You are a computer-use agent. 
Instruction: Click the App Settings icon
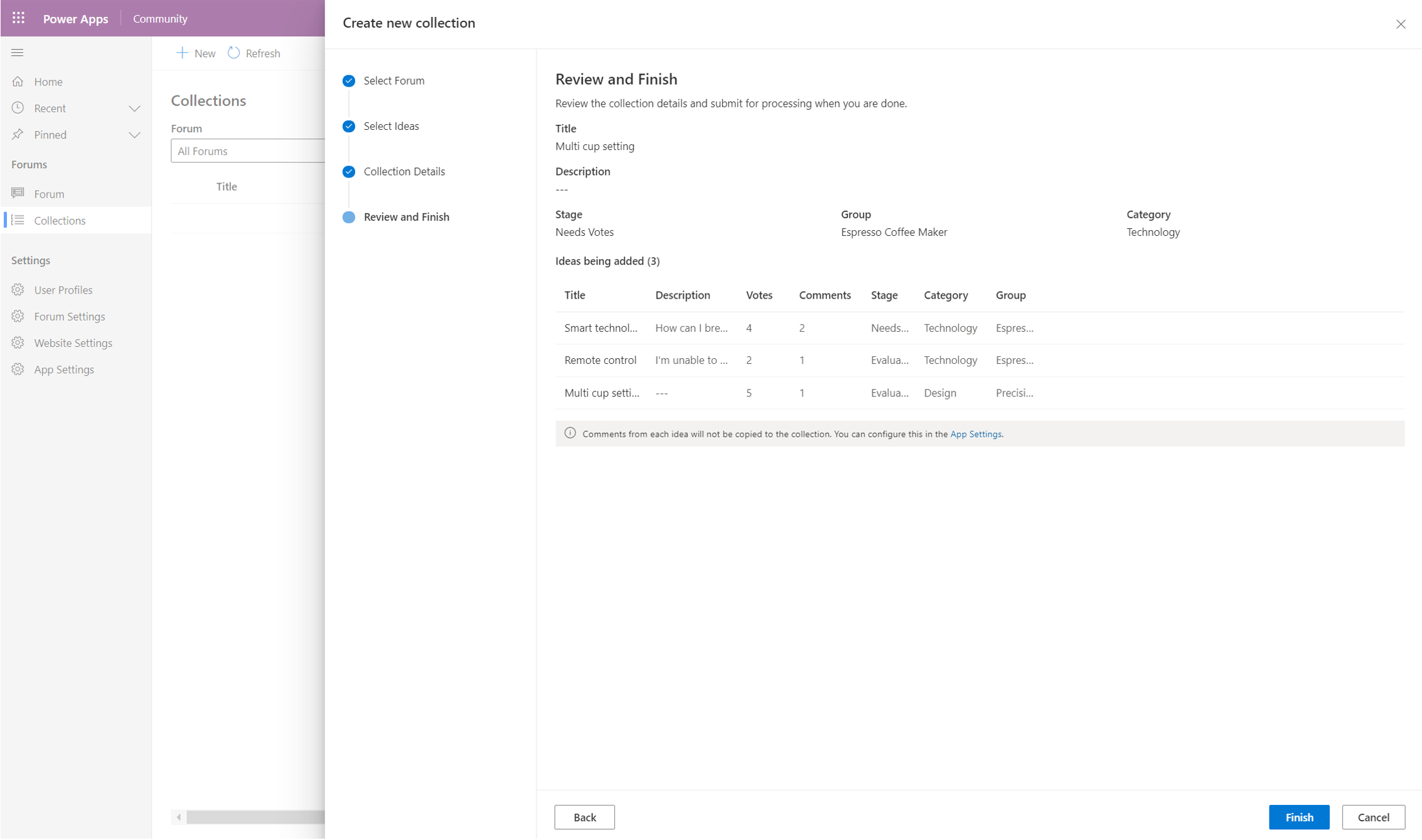(19, 368)
